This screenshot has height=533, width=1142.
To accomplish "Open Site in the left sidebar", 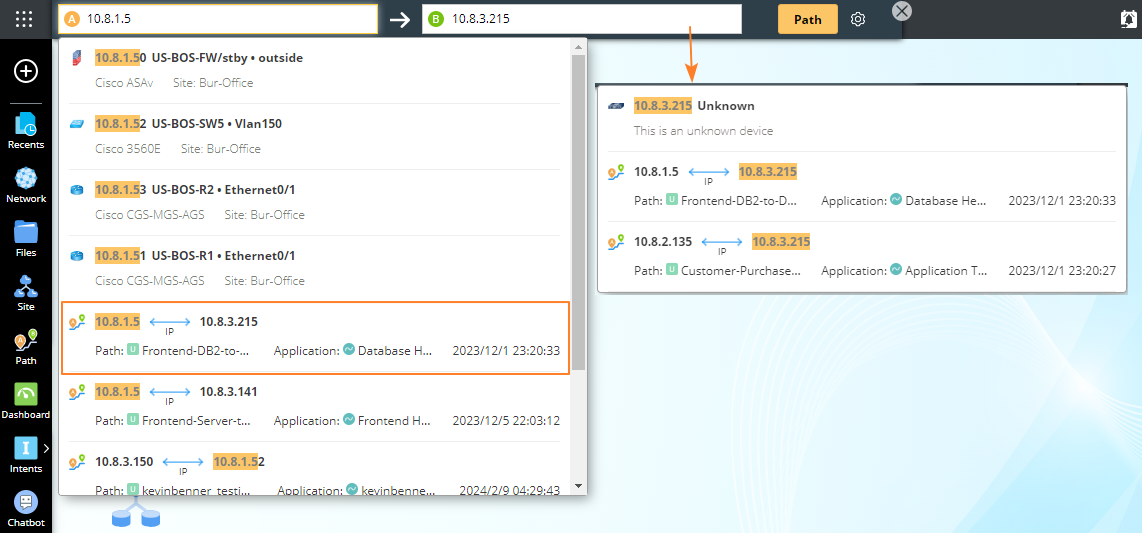I will click(x=26, y=292).
